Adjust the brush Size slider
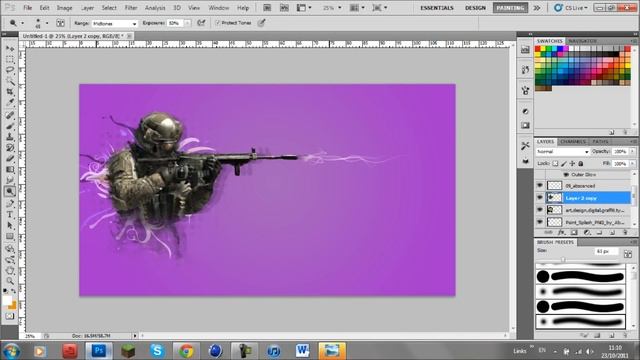The width and height of the screenshot is (640, 360). click(563, 260)
